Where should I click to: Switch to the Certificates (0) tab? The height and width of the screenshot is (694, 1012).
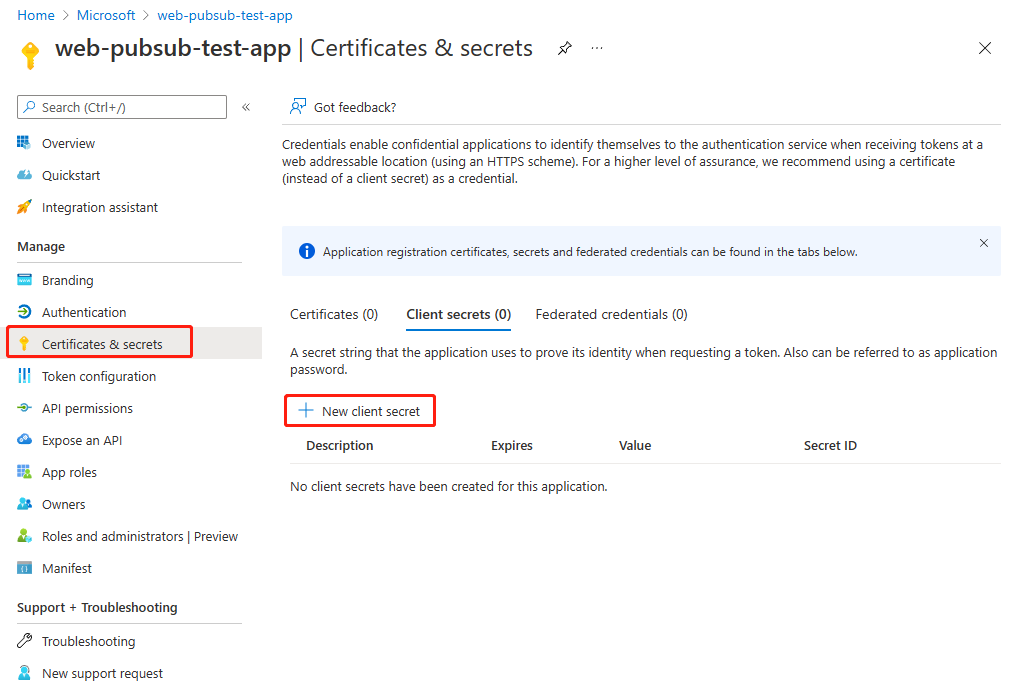pos(334,314)
